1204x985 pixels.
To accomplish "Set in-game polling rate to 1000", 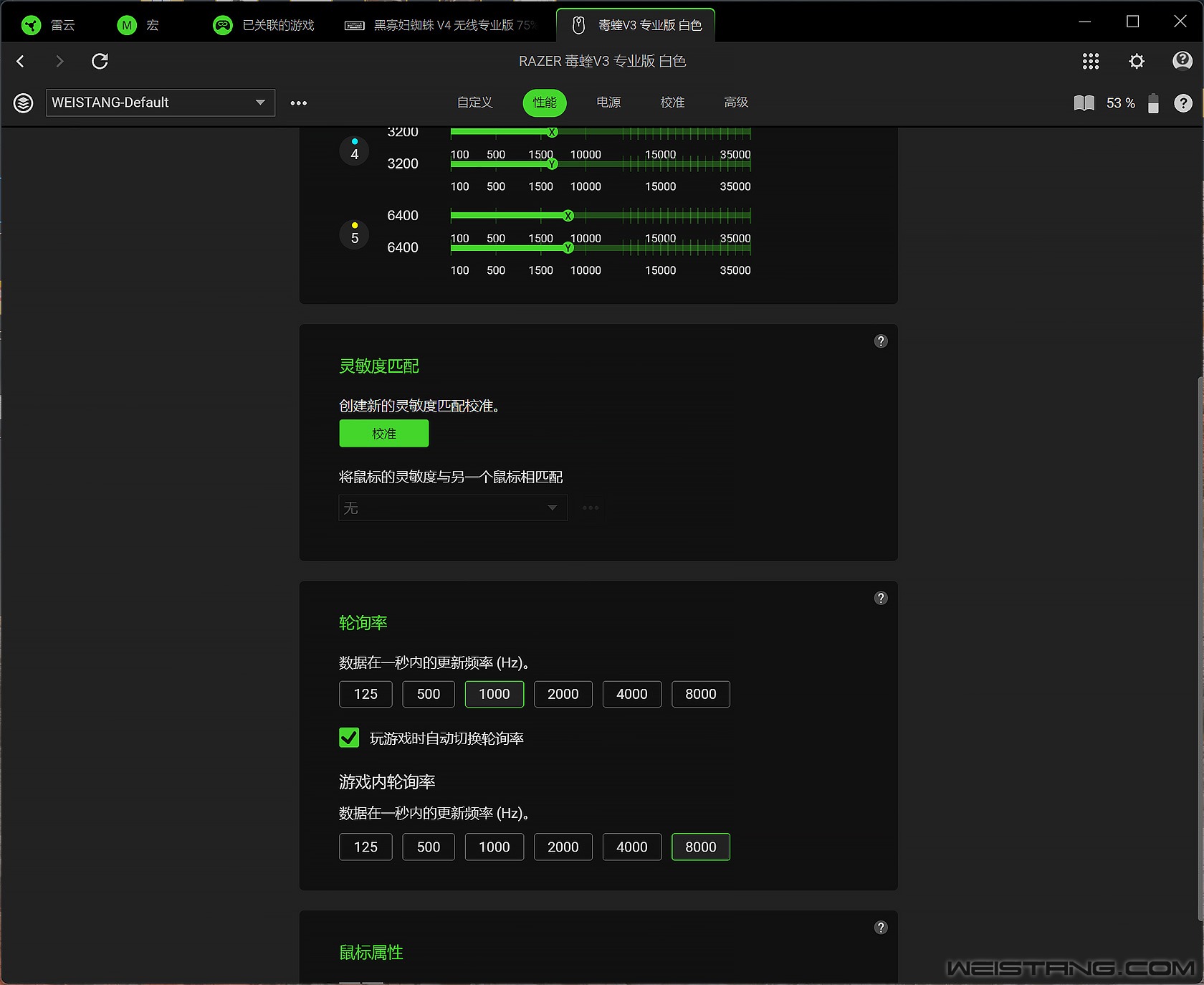I will (x=494, y=847).
